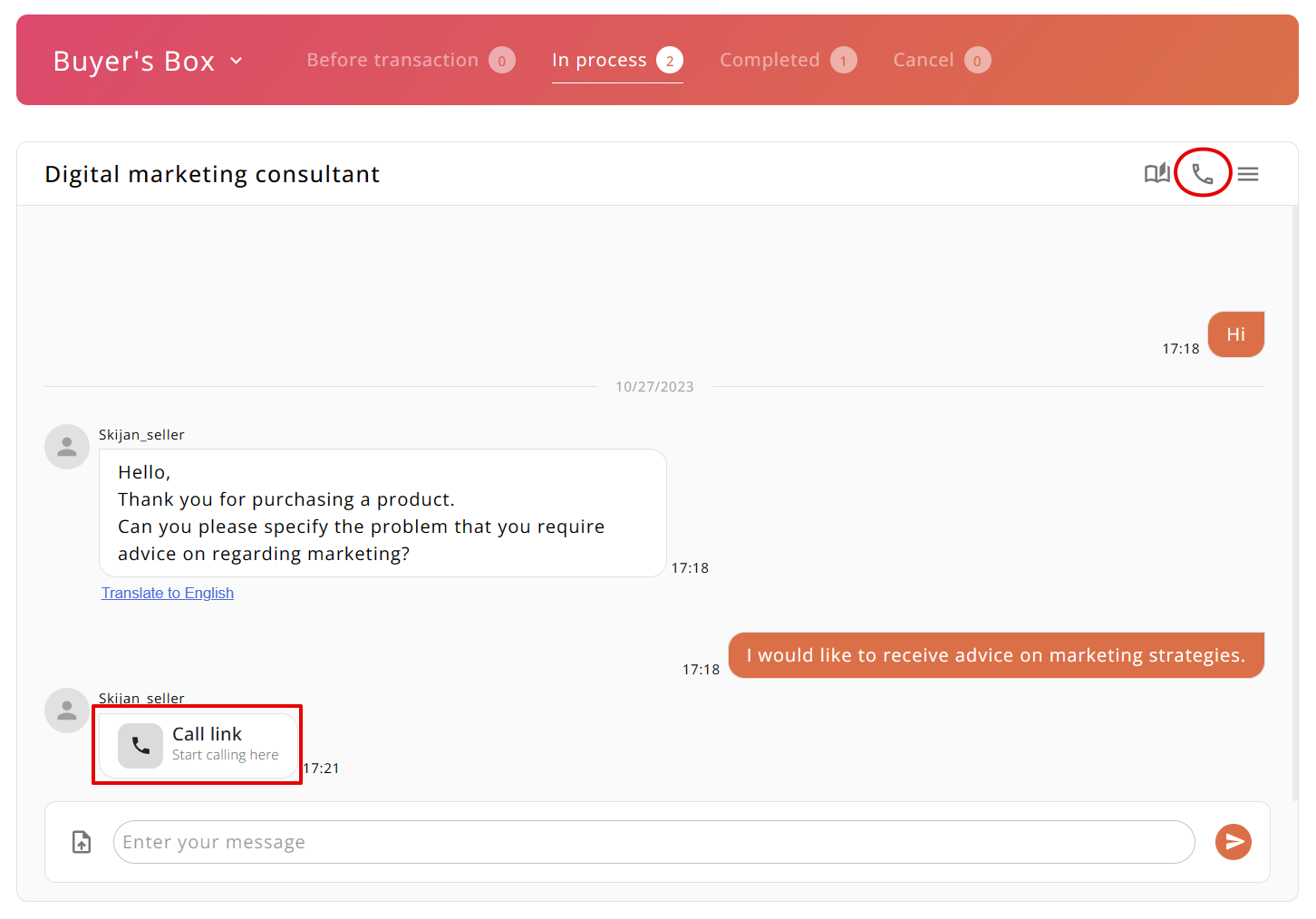Image resolution: width=1316 pixels, height=919 pixels.
Task: Click the 17:21 timestamp by Call link
Action: click(x=321, y=769)
